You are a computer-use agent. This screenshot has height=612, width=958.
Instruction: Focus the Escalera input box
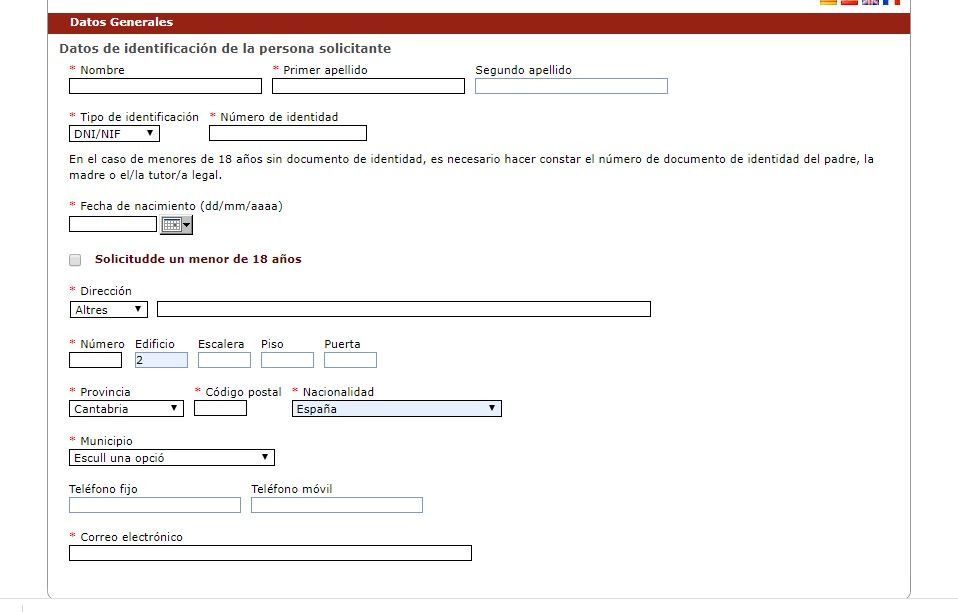click(x=224, y=360)
